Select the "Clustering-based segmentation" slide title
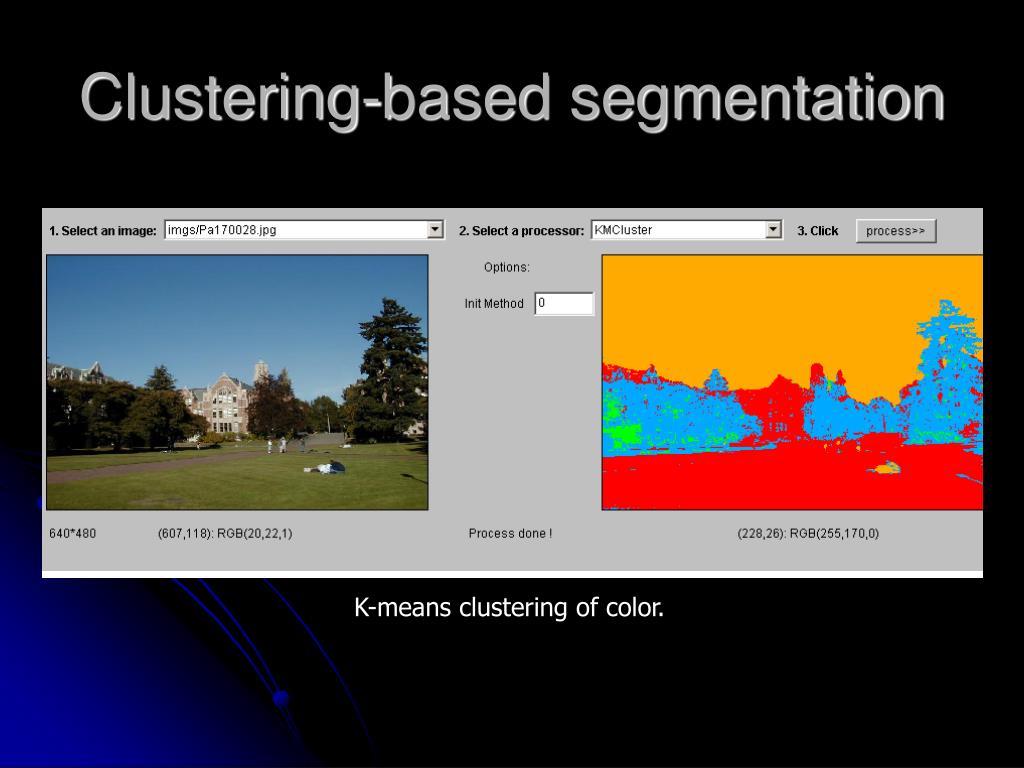The image size is (1024, 768). [x=512, y=100]
